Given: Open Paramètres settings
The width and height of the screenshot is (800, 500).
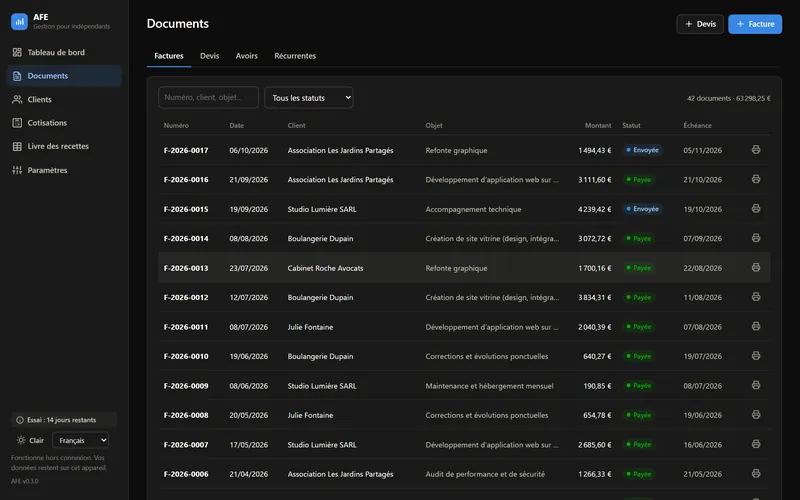Looking at the screenshot, I should pos(64,170).
